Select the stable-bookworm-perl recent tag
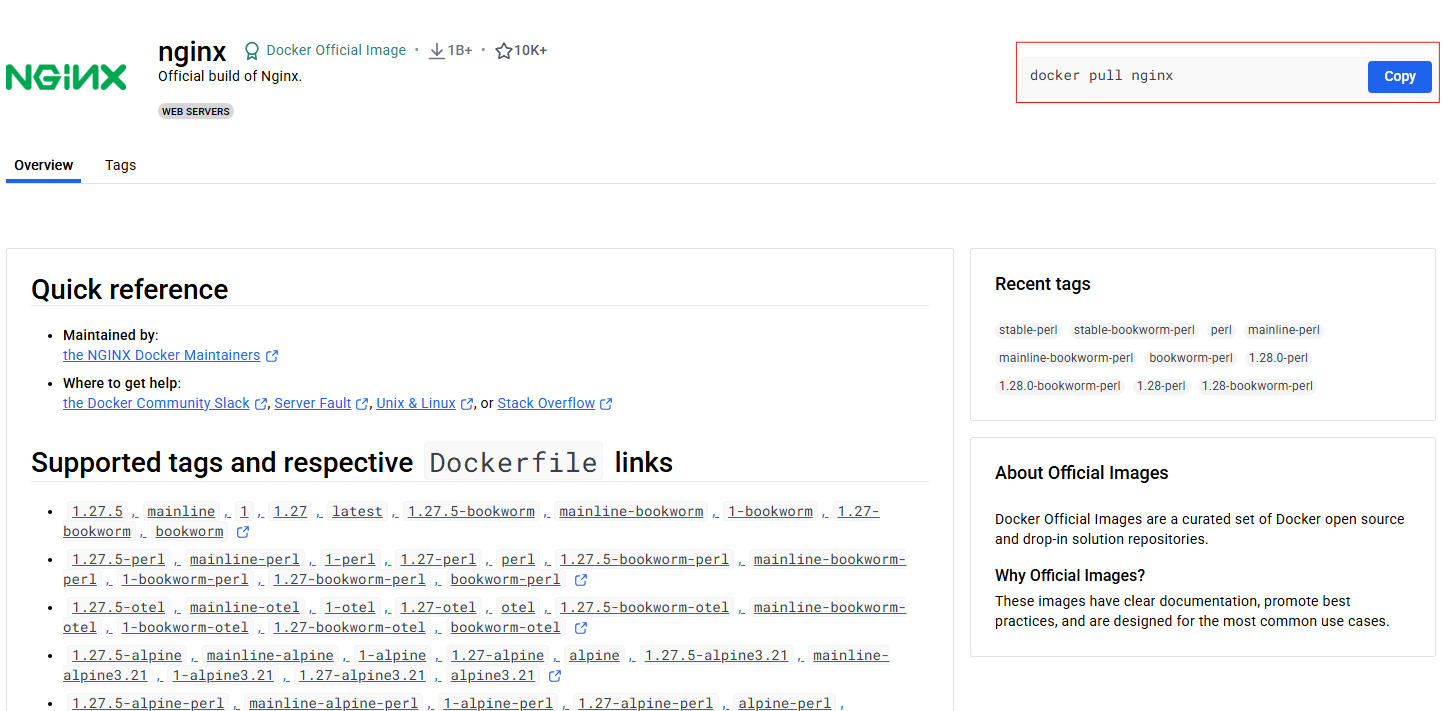 click(1134, 330)
